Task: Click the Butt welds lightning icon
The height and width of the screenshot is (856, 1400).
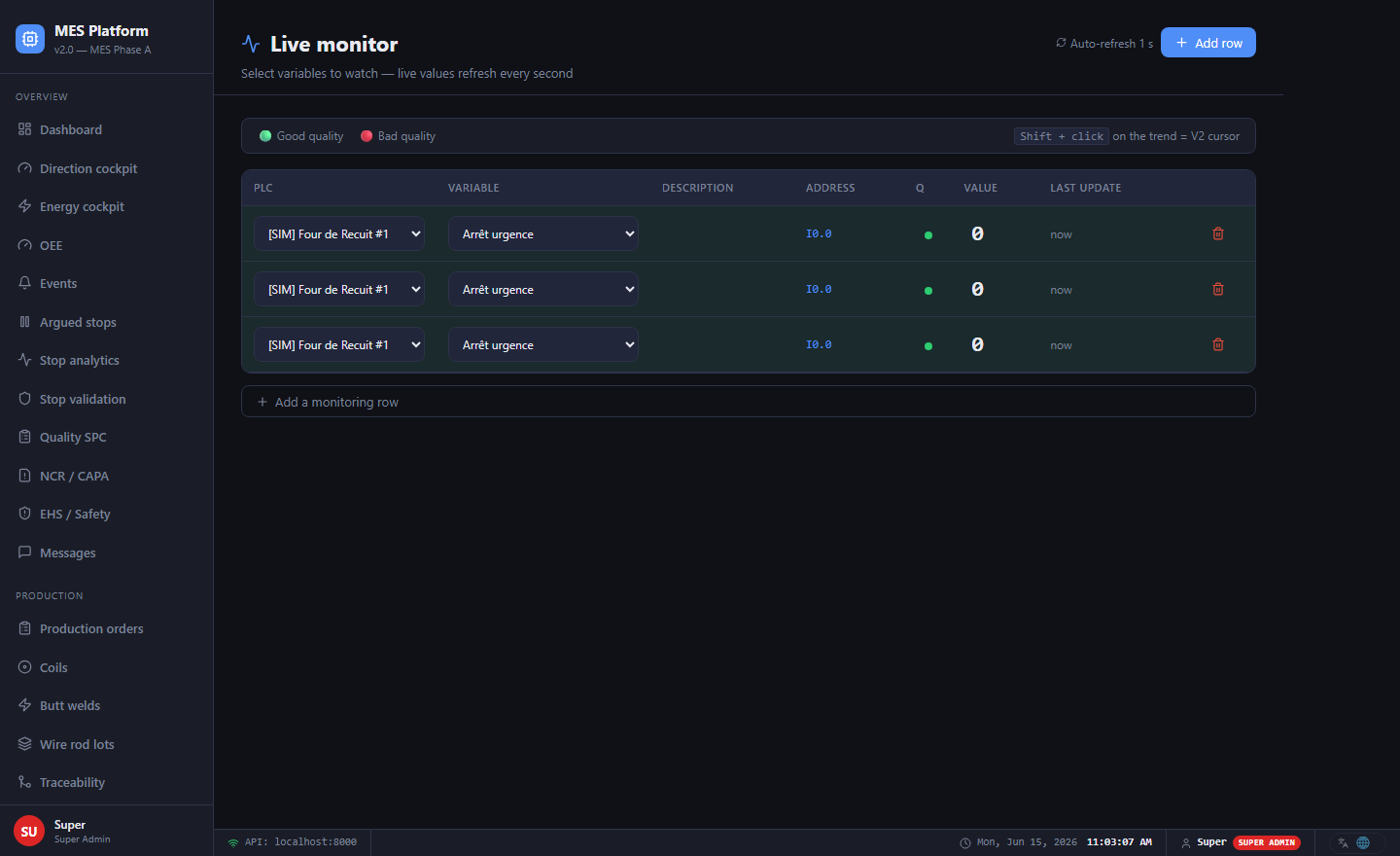Action: pos(25,705)
